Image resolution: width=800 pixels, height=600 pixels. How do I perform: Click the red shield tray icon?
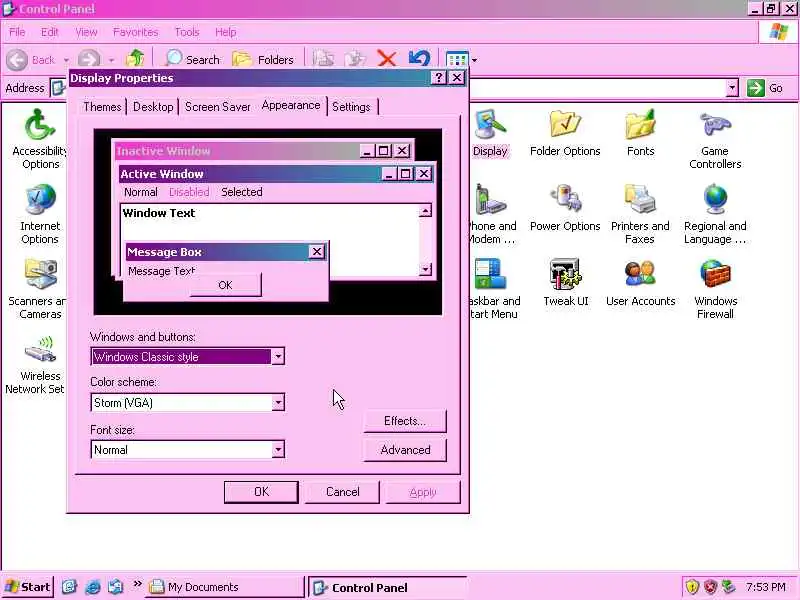(x=710, y=587)
